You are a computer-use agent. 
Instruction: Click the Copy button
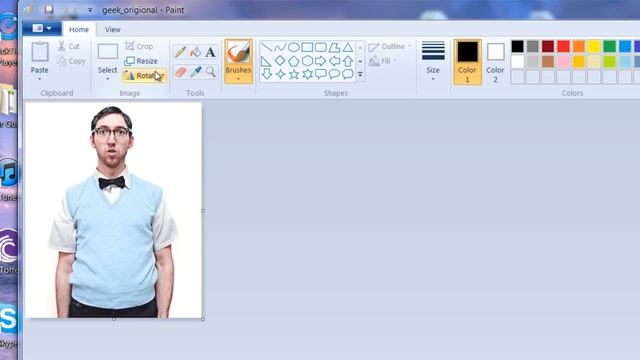(x=71, y=61)
